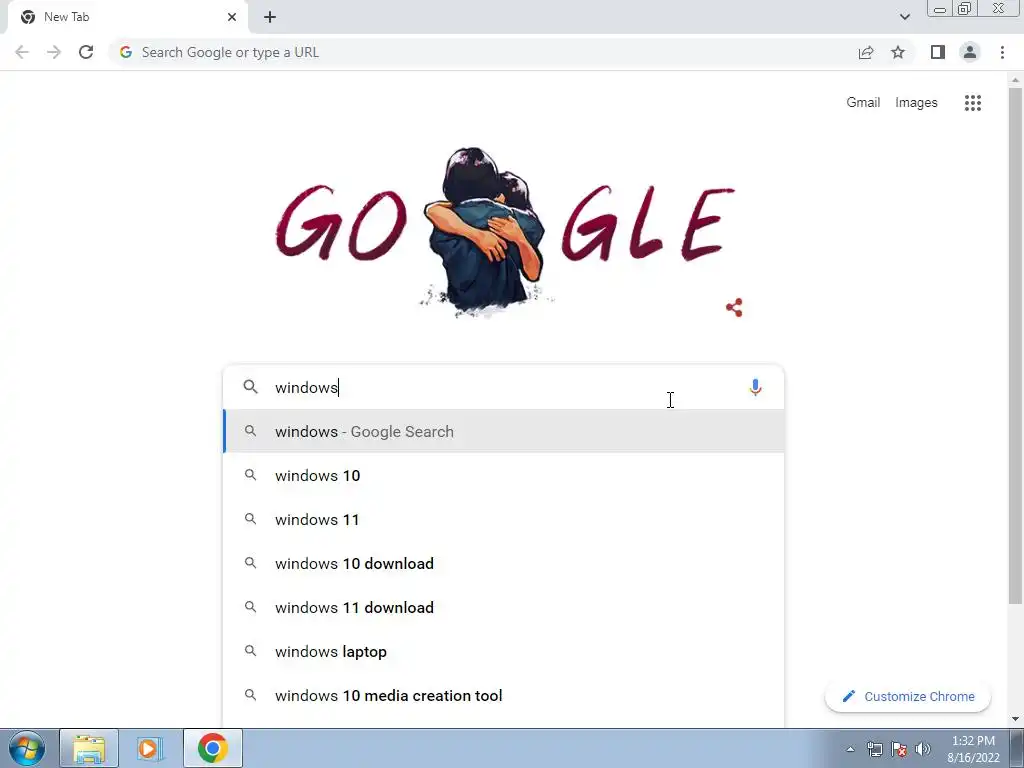
Task: Click the page vertical scrollbar
Action: tap(1015, 346)
